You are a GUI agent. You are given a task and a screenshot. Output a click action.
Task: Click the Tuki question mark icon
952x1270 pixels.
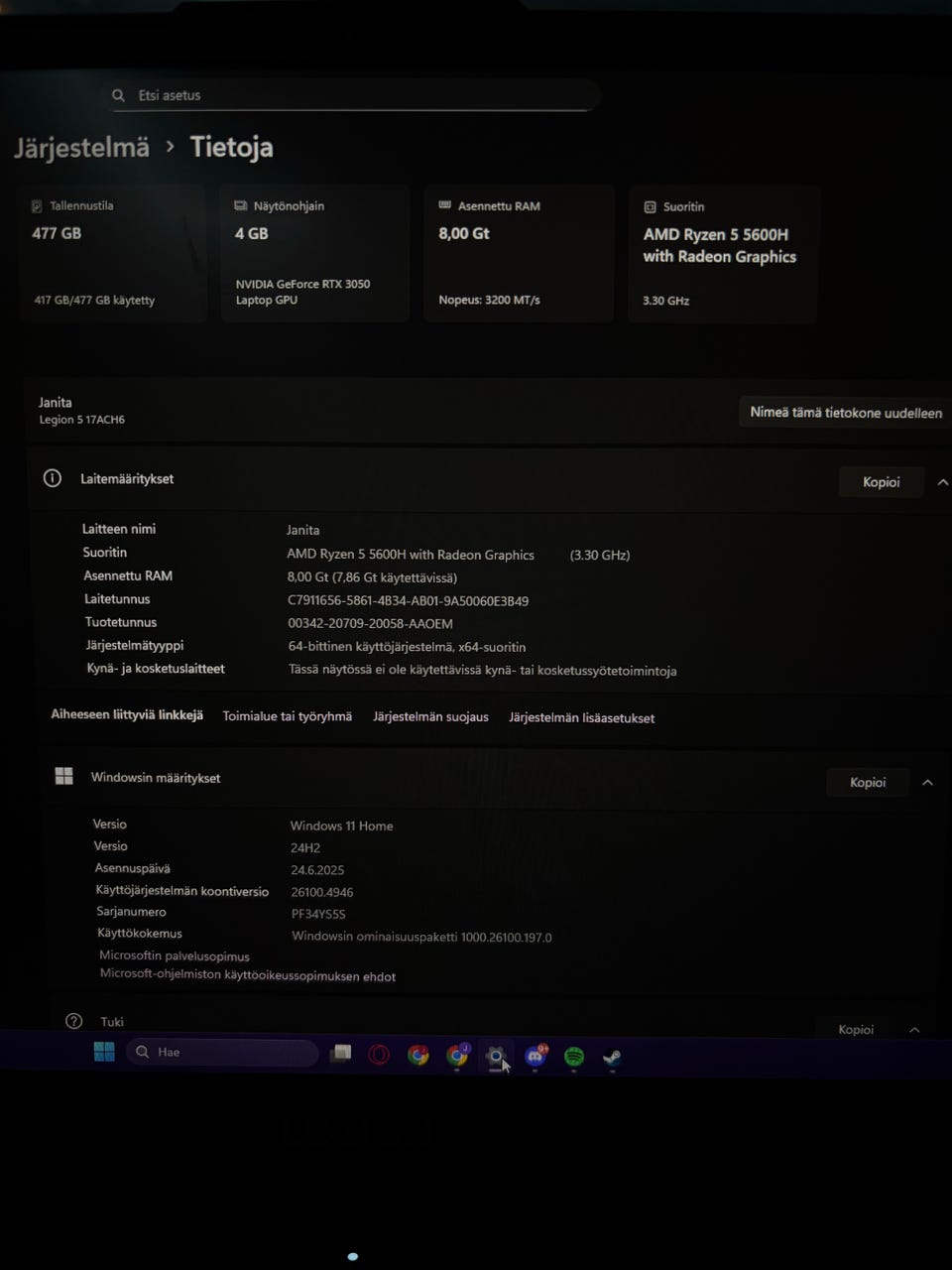point(73,1021)
